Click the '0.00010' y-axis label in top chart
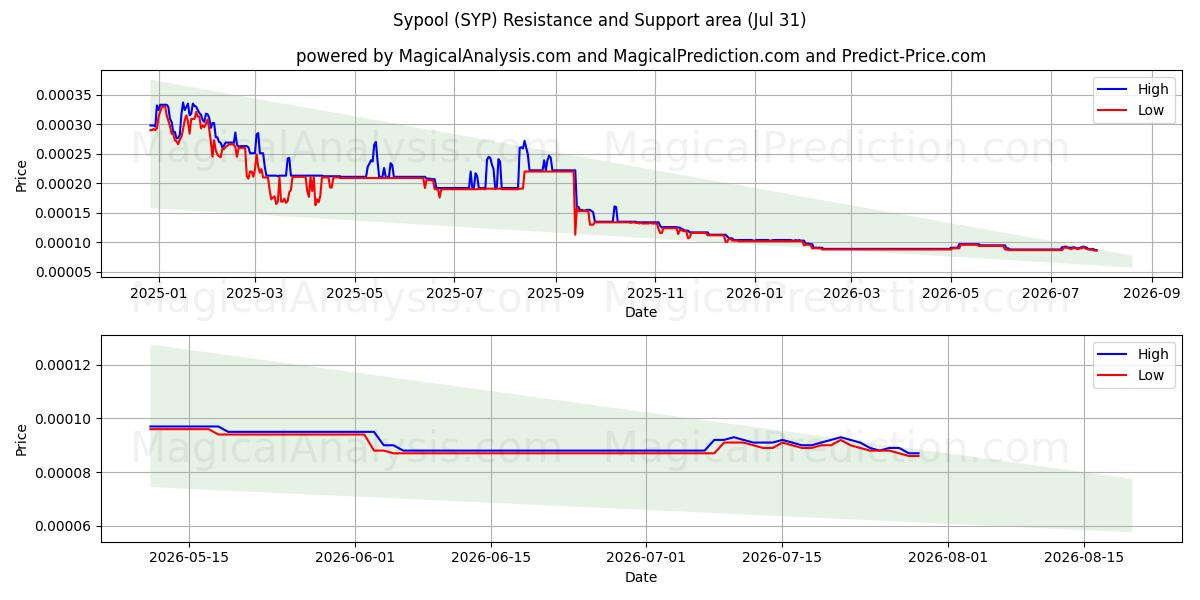The image size is (1200, 600). (65, 243)
